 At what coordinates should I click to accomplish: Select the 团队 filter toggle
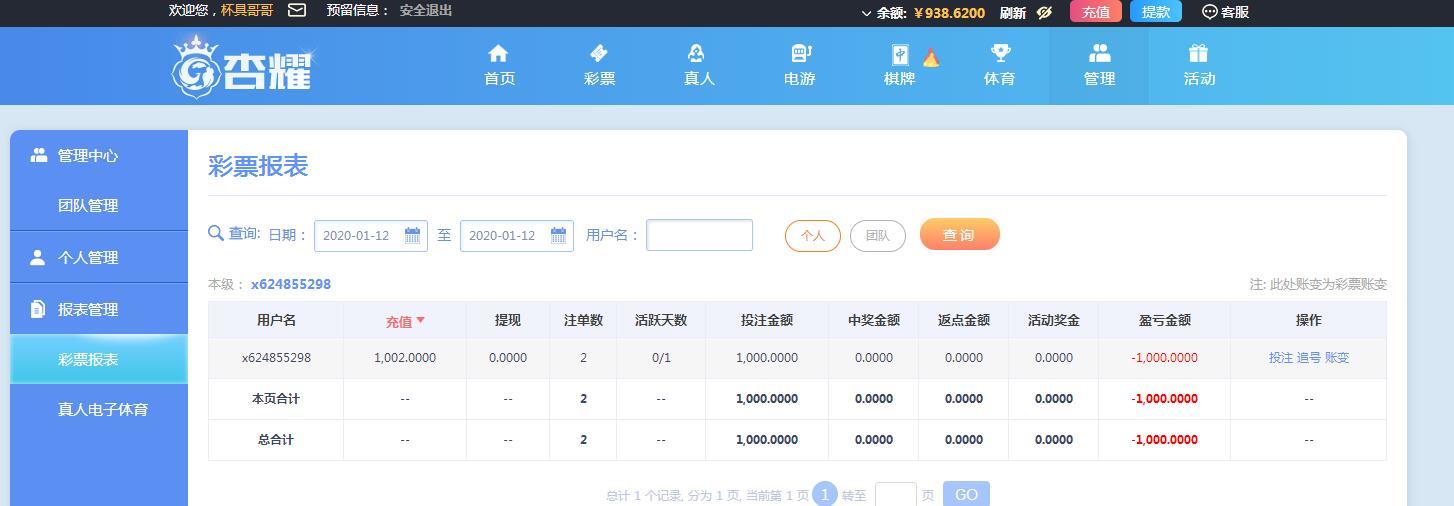[x=878, y=236]
